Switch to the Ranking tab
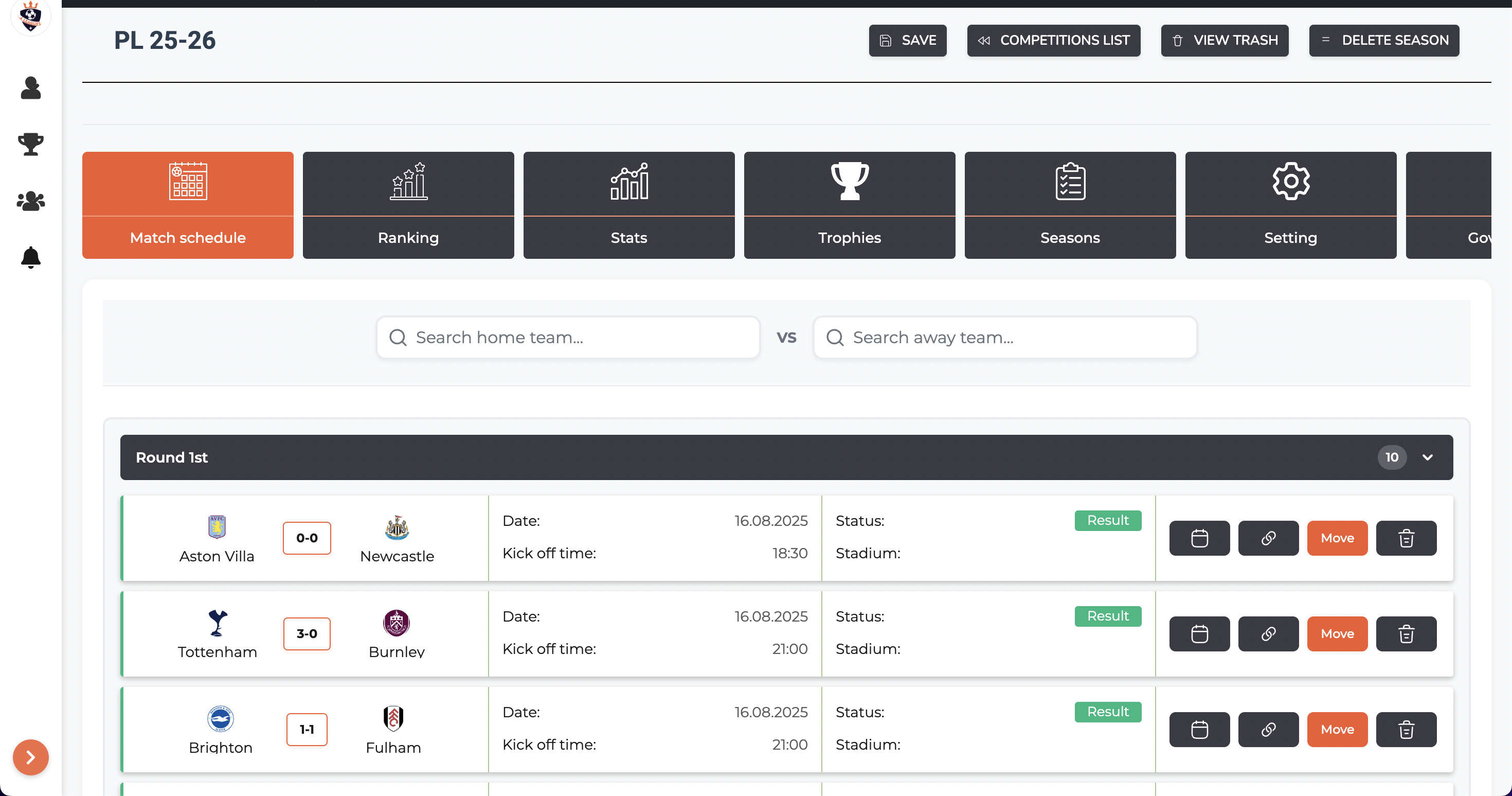This screenshot has height=796, width=1512. pyautogui.click(x=408, y=205)
